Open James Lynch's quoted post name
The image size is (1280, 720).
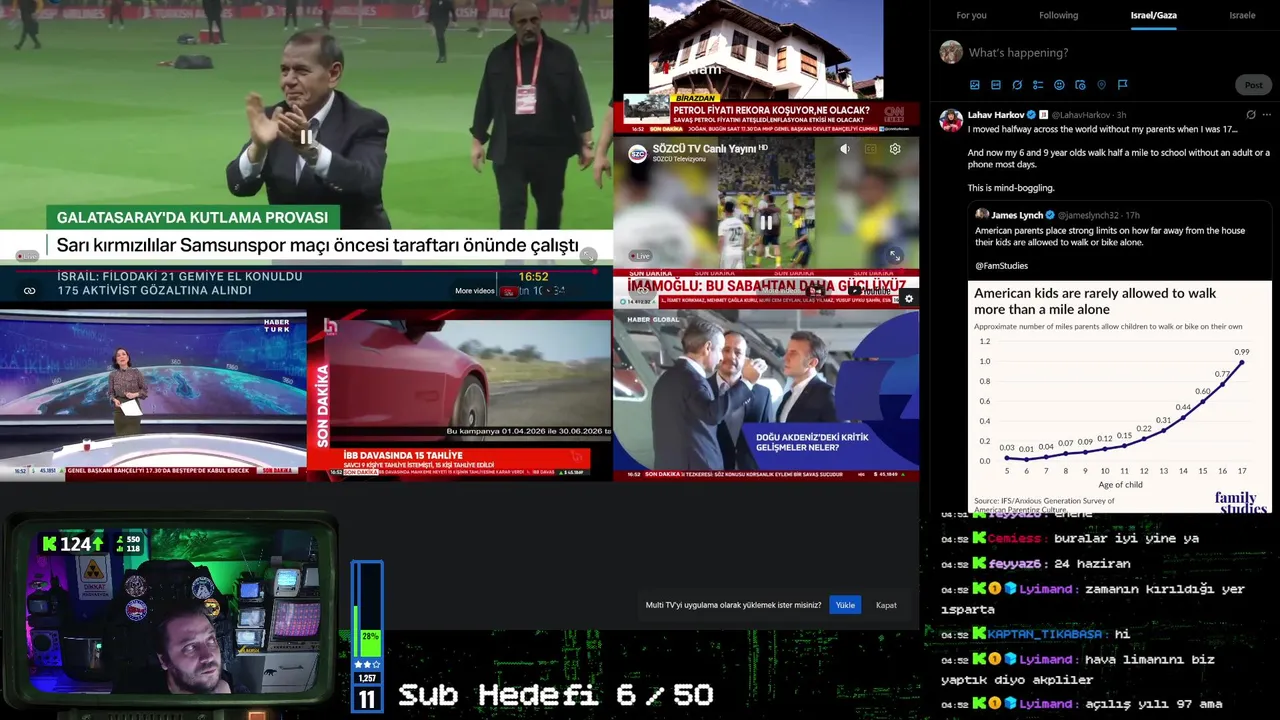(x=1017, y=215)
